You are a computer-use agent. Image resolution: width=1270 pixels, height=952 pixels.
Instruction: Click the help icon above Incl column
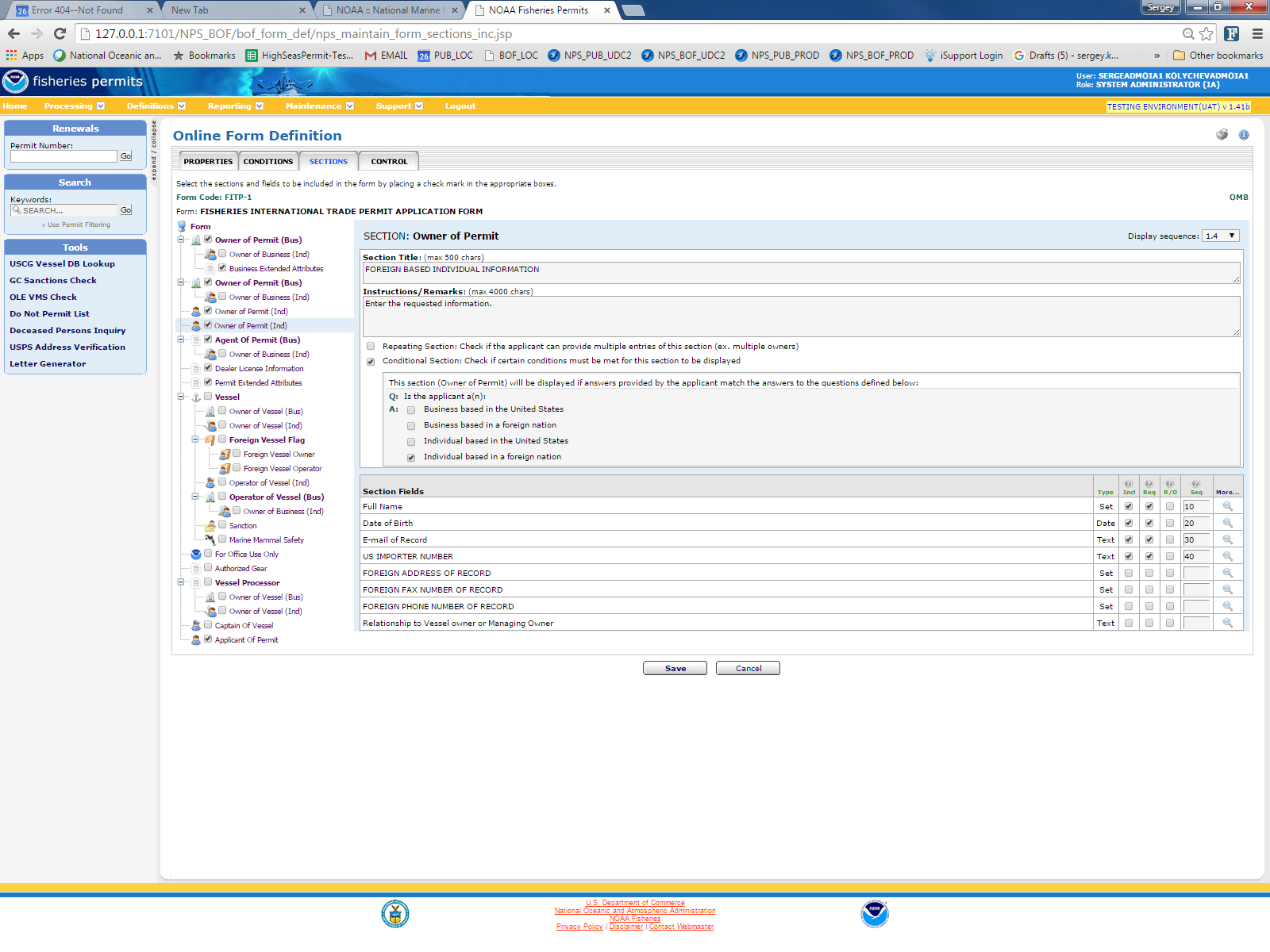1128,483
